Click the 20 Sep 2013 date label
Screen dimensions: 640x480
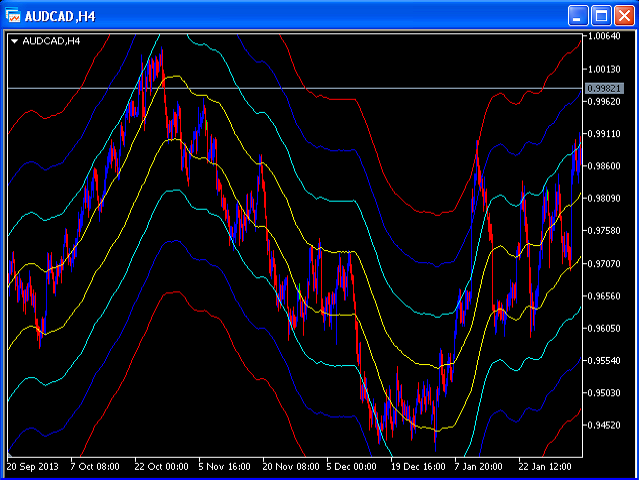[33, 466]
